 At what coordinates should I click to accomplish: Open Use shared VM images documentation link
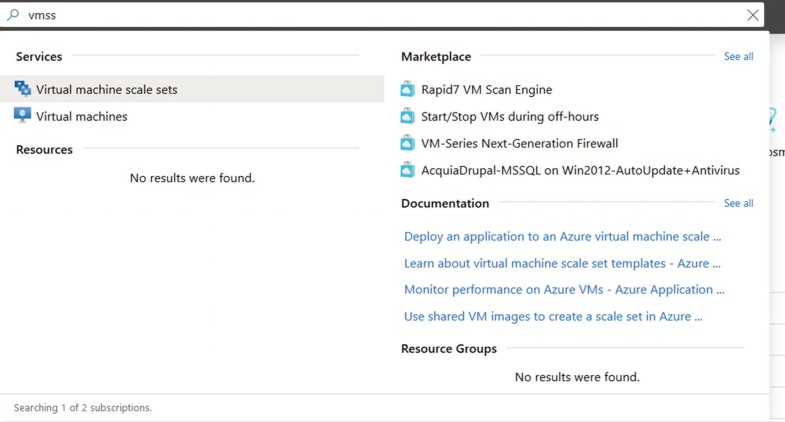[x=553, y=317]
